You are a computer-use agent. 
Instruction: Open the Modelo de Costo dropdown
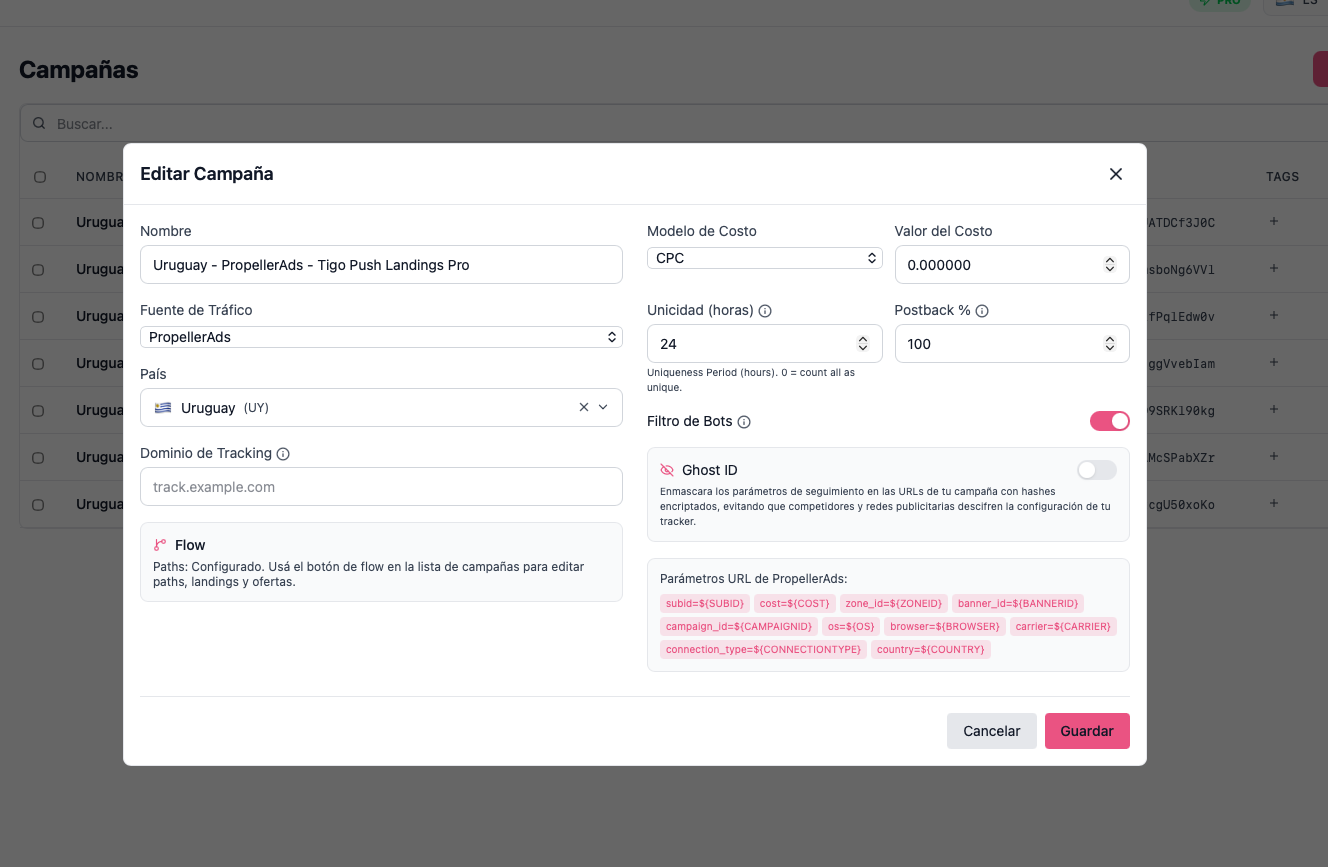coord(765,258)
